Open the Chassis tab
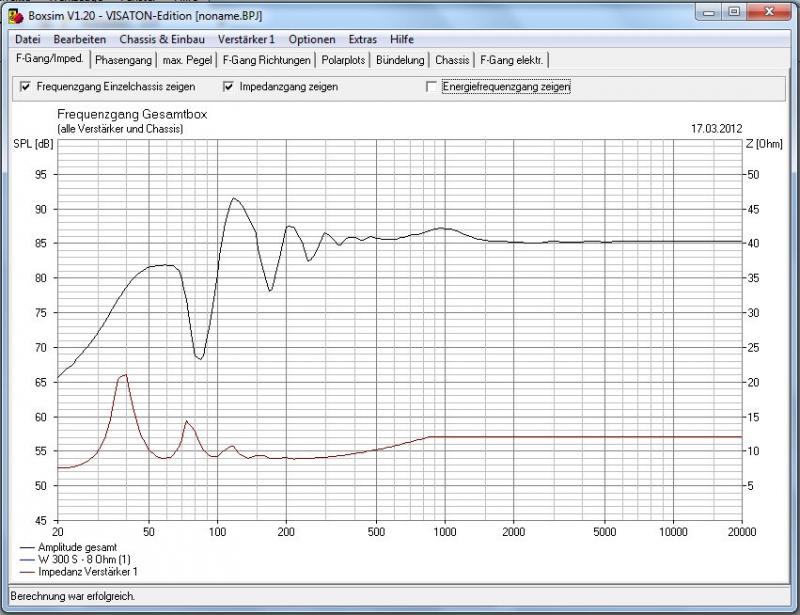The image size is (800, 615). (x=452, y=61)
